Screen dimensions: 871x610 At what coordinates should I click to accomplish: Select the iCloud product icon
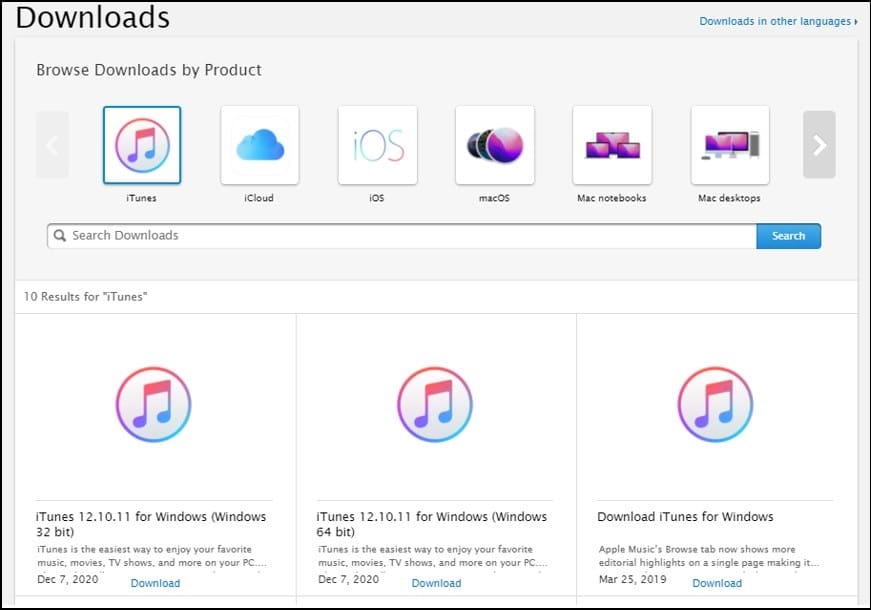tap(259, 145)
